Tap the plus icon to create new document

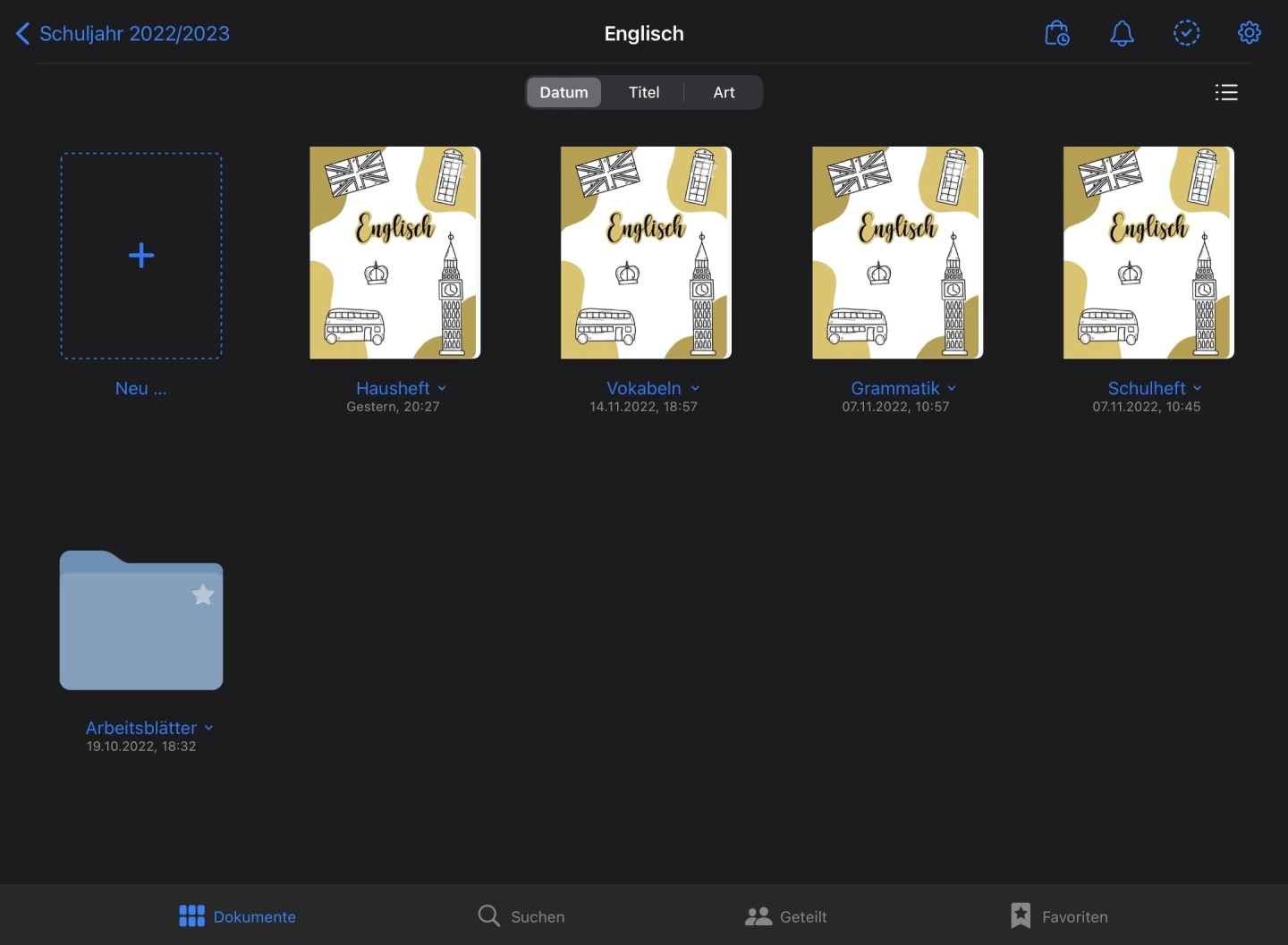[141, 256]
